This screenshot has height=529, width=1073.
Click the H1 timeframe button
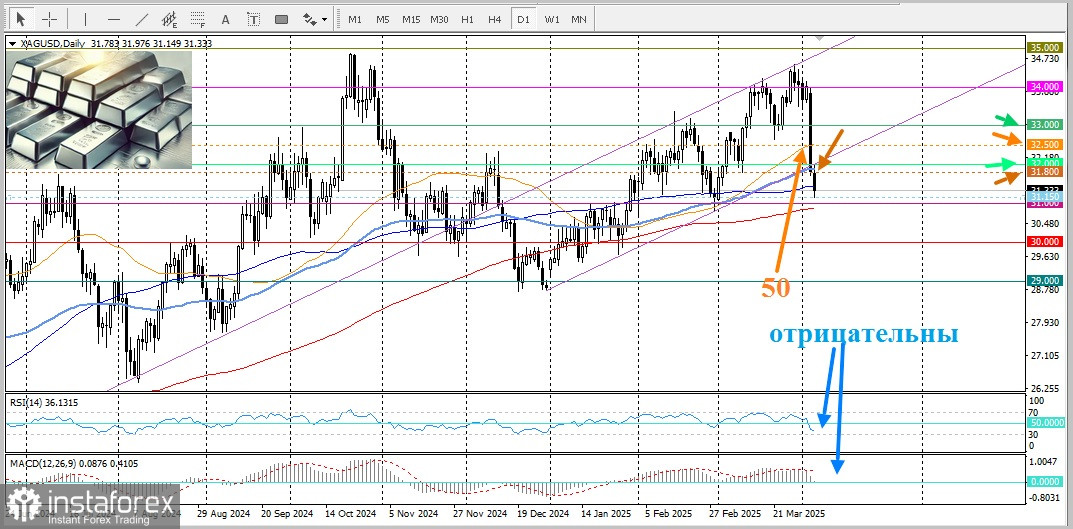click(467, 19)
